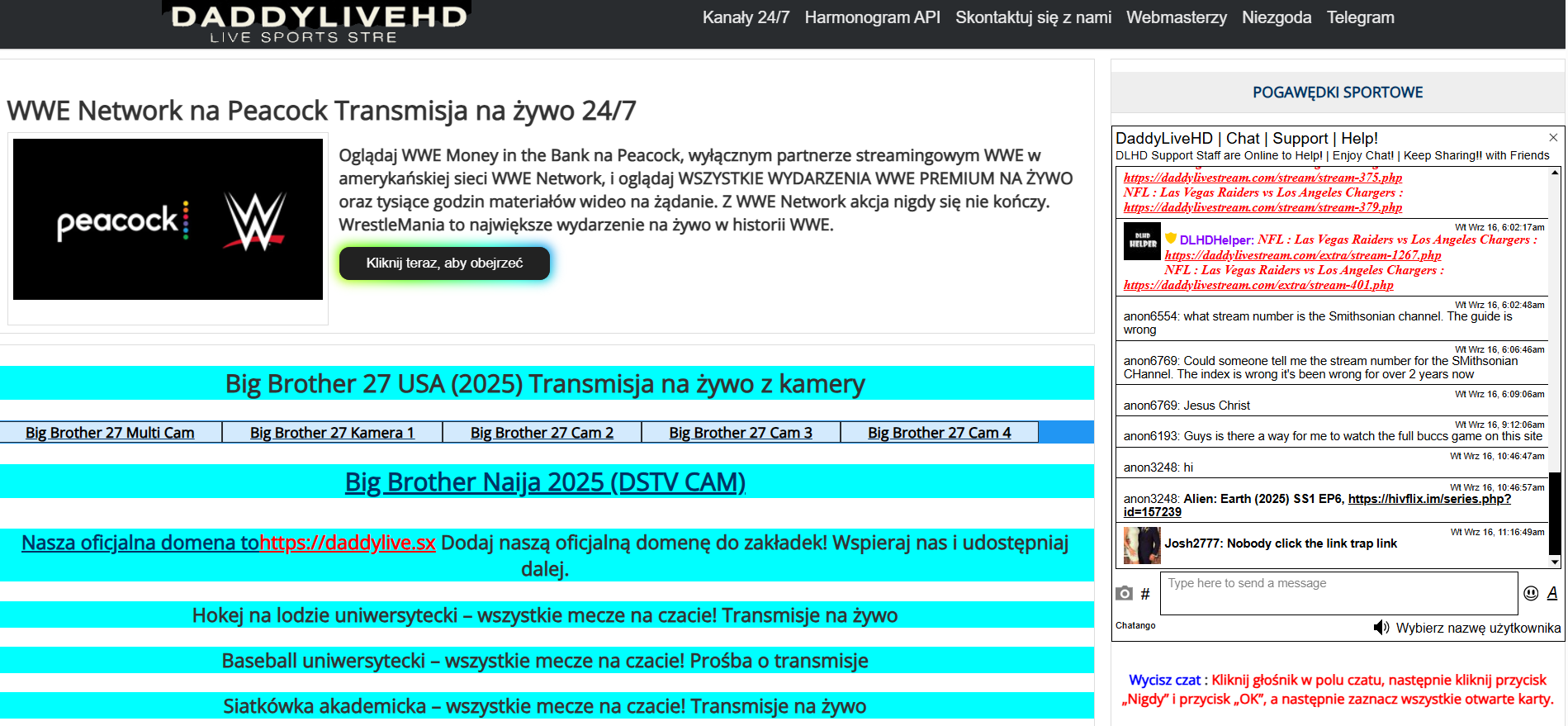Click the 'Baseball uniwersytecki' banner
The width and height of the screenshot is (1568, 726).
[x=545, y=661]
